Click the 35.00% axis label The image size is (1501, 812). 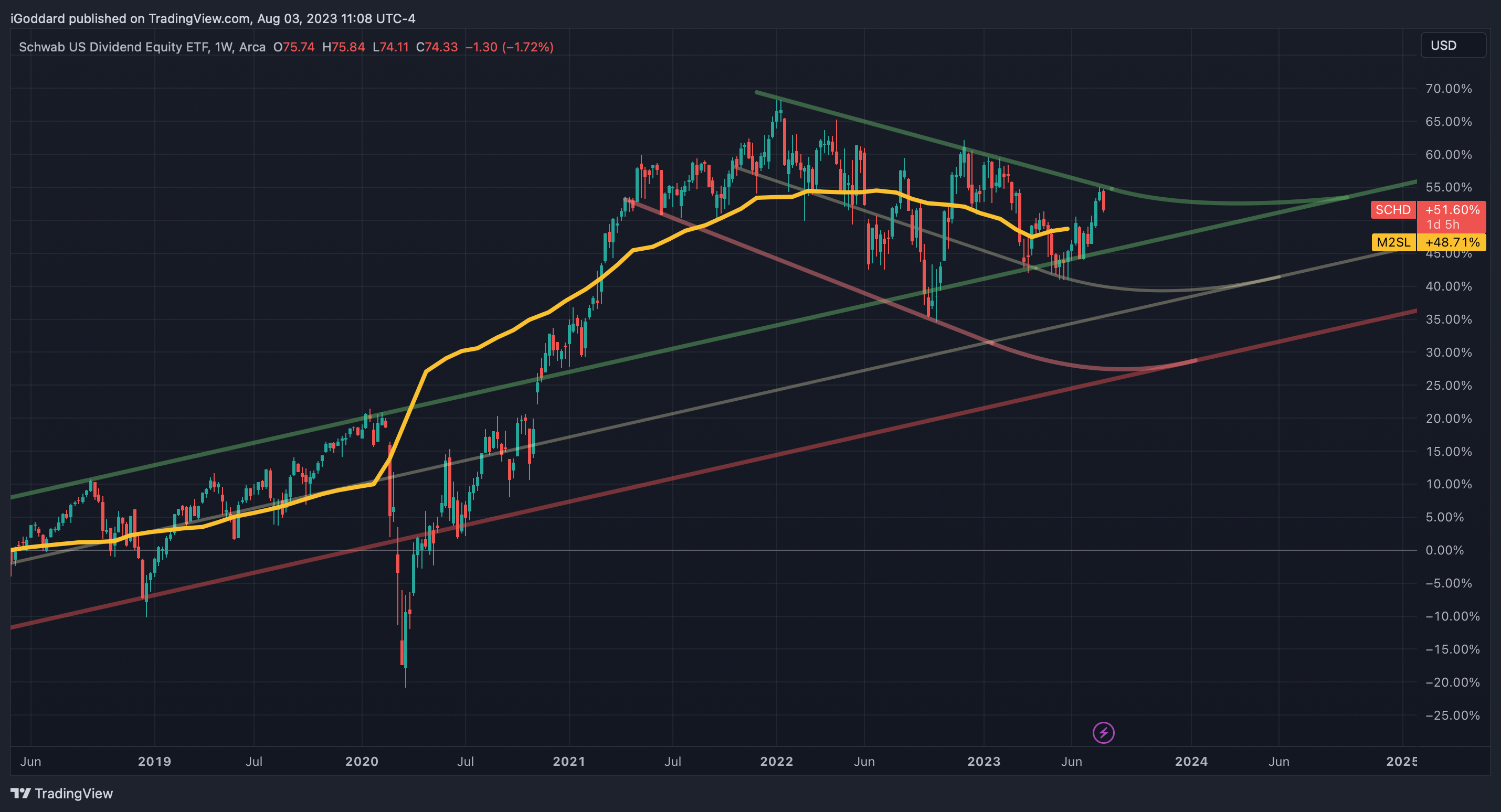1449,319
